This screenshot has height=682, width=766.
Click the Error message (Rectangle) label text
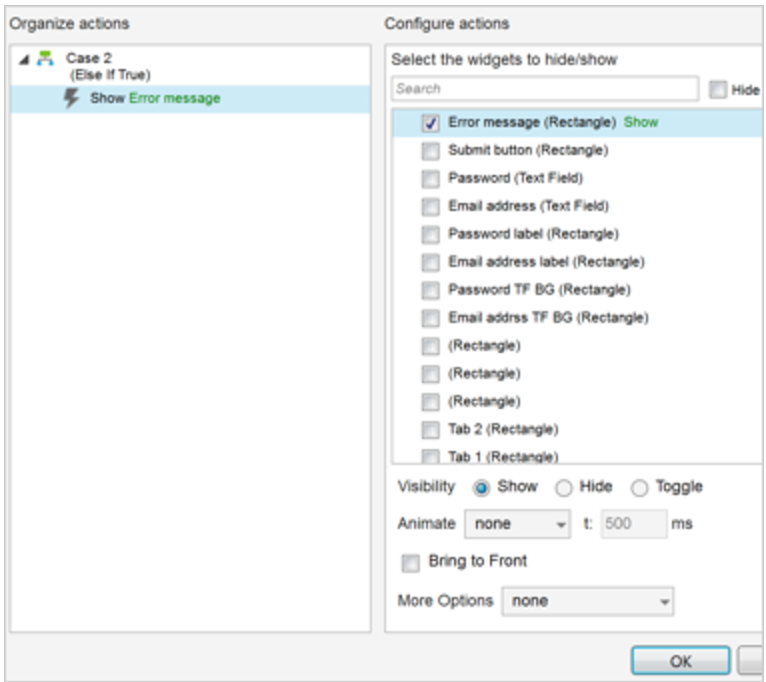(532, 122)
